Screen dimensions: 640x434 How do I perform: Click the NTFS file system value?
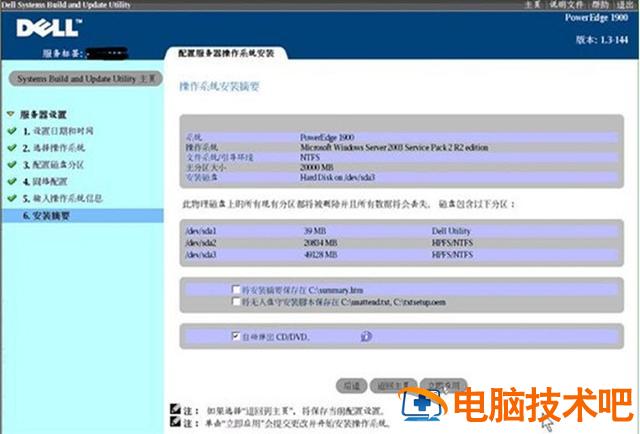point(310,157)
